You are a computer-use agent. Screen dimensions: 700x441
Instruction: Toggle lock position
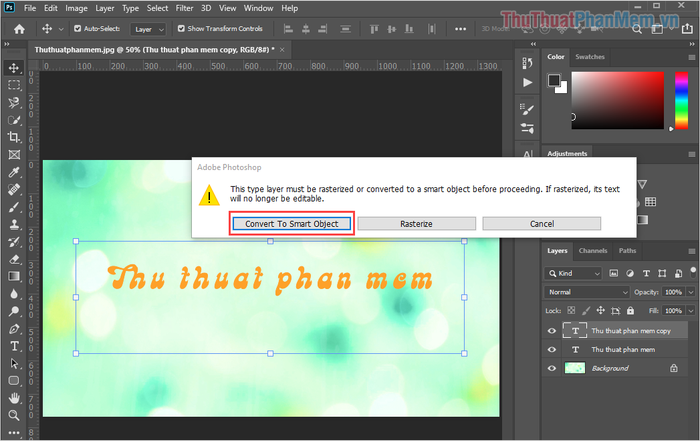tap(600, 310)
